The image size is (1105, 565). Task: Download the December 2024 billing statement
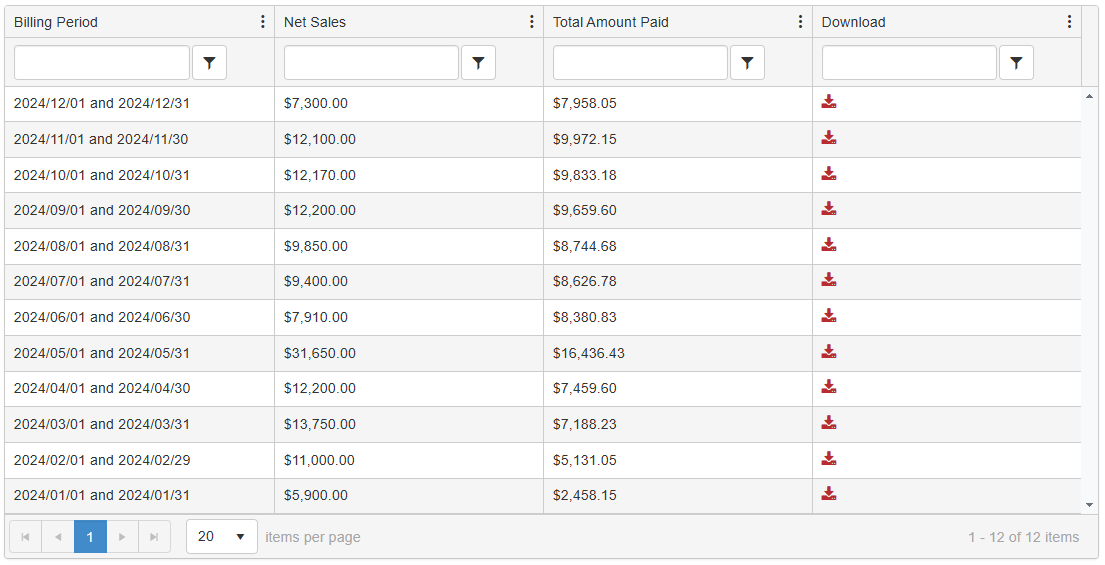tap(828, 102)
